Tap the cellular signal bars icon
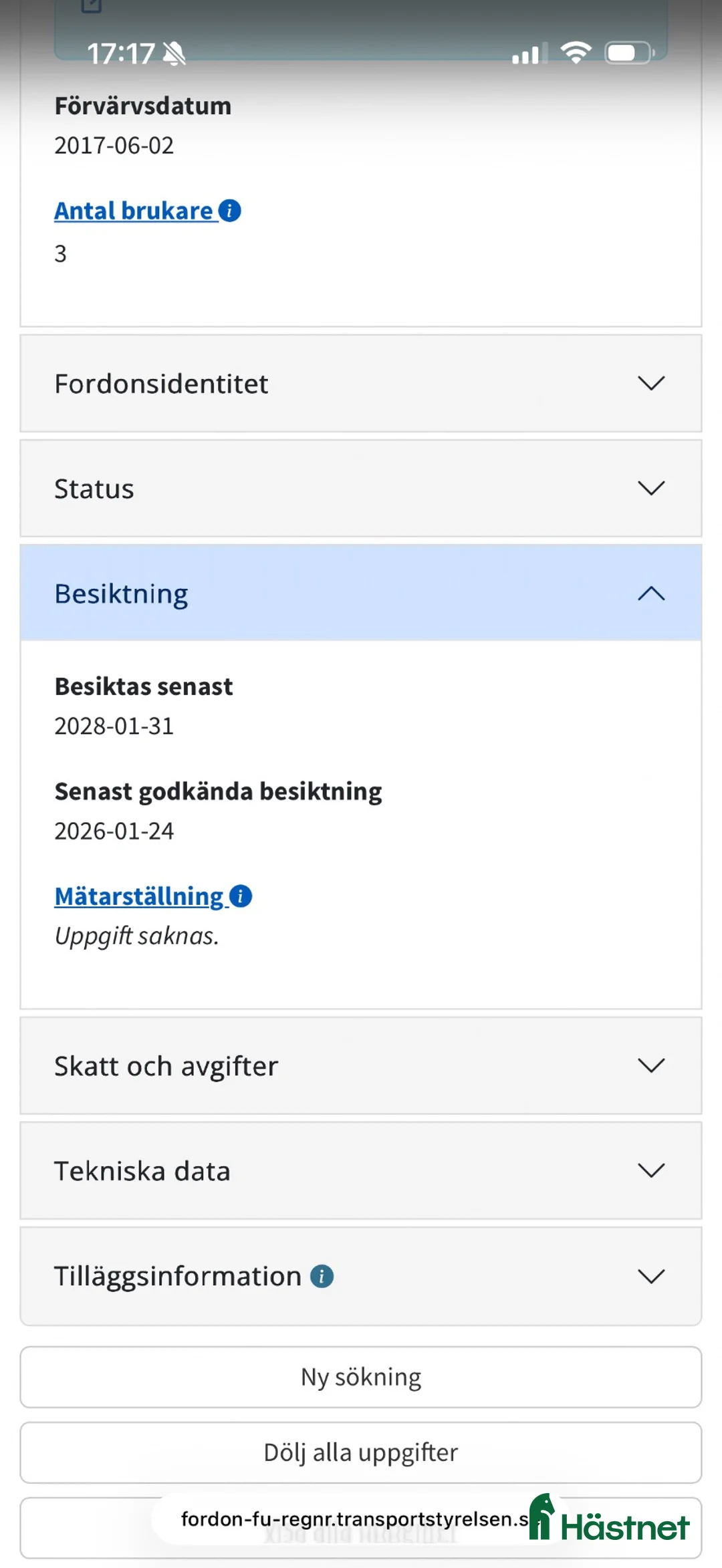The height and width of the screenshot is (1568, 722). [x=529, y=53]
